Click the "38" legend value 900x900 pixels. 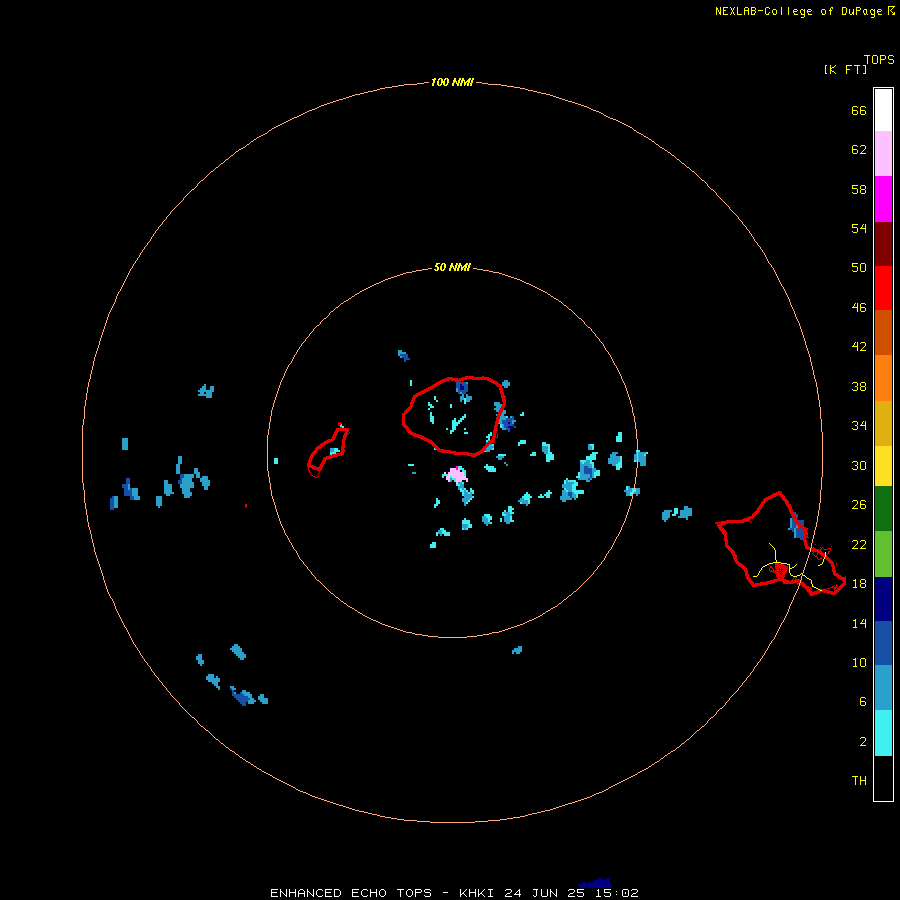(x=859, y=387)
